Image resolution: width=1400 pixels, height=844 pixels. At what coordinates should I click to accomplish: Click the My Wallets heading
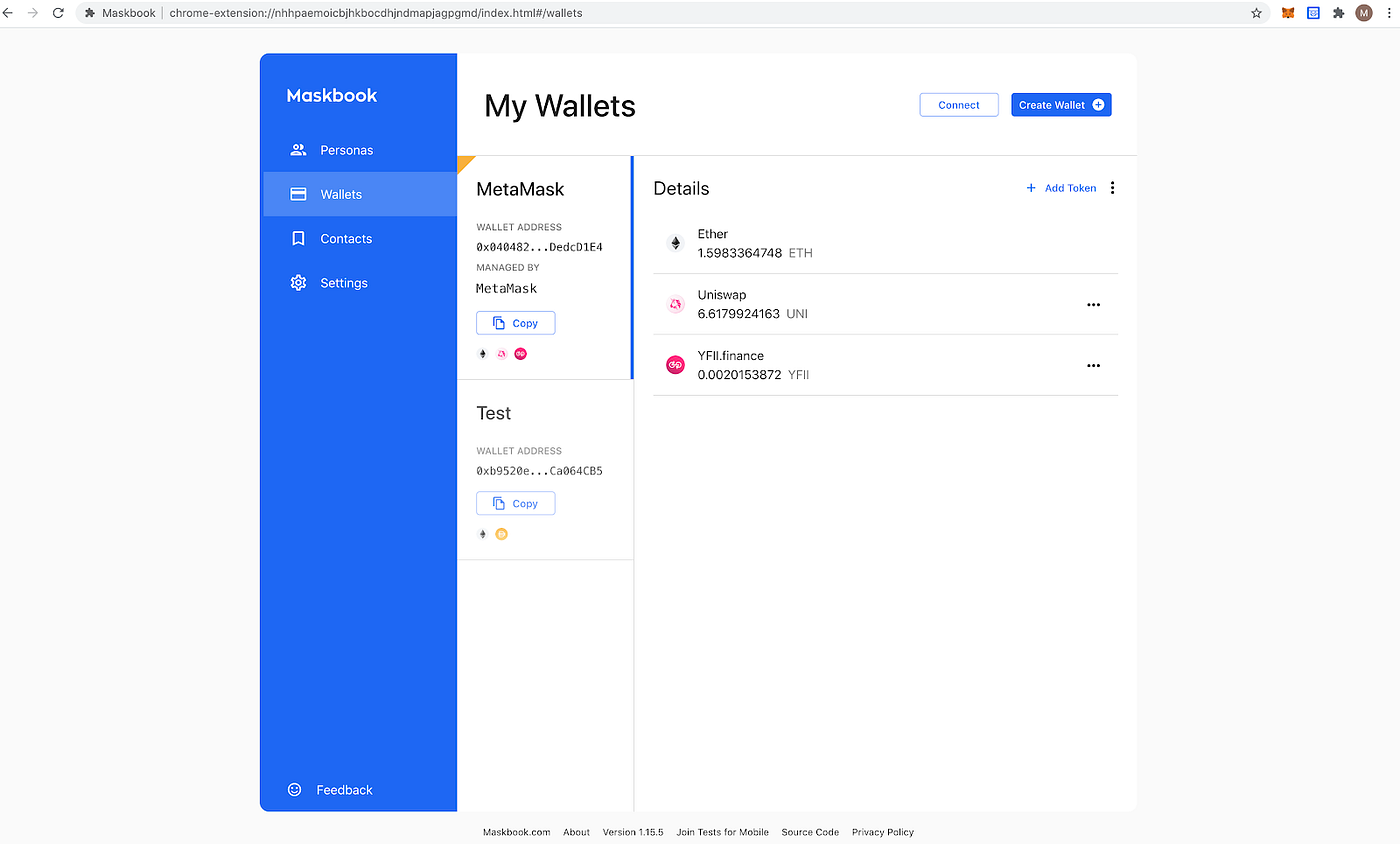click(x=560, y=106)
